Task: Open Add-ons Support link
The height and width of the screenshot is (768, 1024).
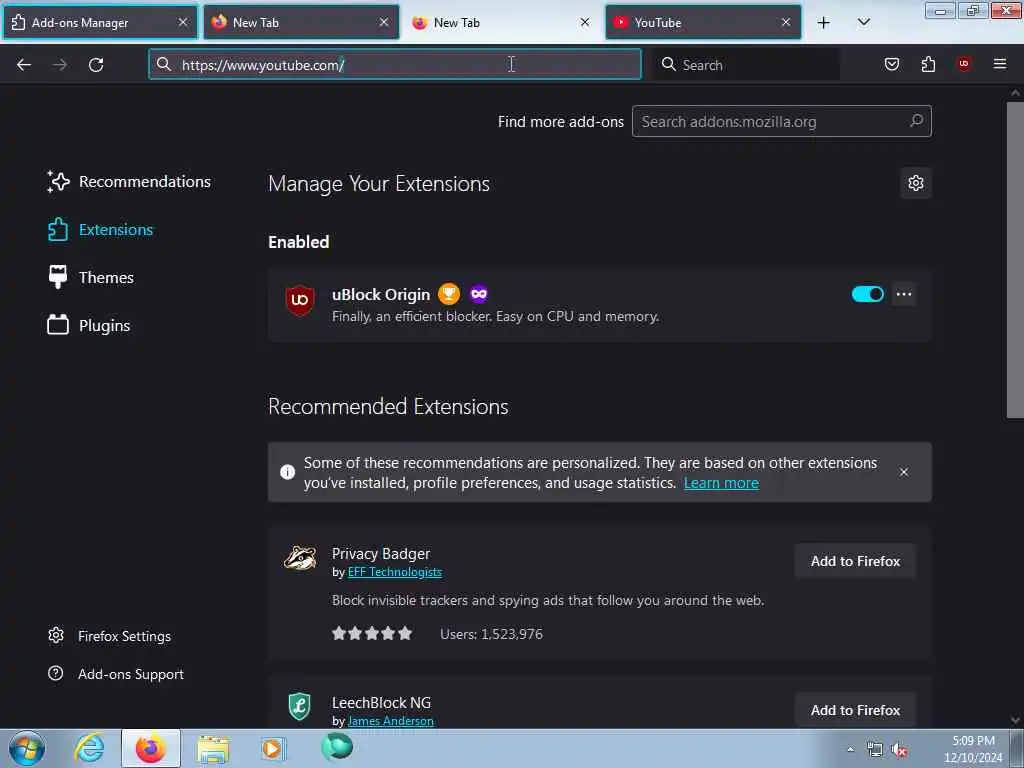Action: [x=116, y=674]
